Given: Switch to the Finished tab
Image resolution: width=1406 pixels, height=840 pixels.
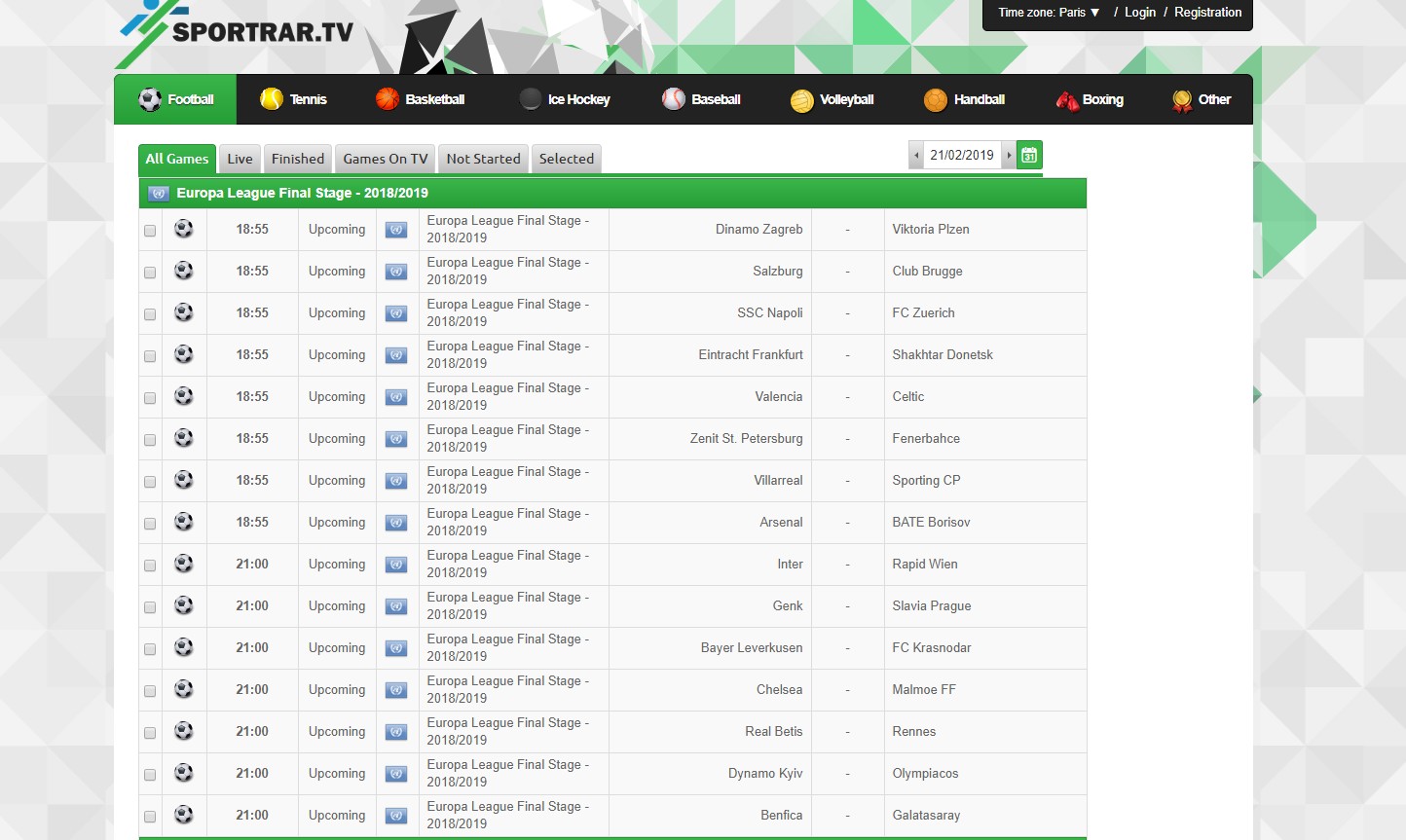Looking at the screenshot, I should [297, 158].
